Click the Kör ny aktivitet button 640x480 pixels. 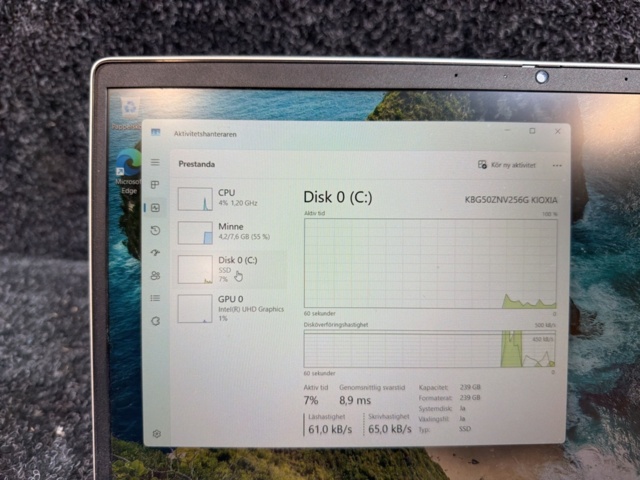coord(507,165)
